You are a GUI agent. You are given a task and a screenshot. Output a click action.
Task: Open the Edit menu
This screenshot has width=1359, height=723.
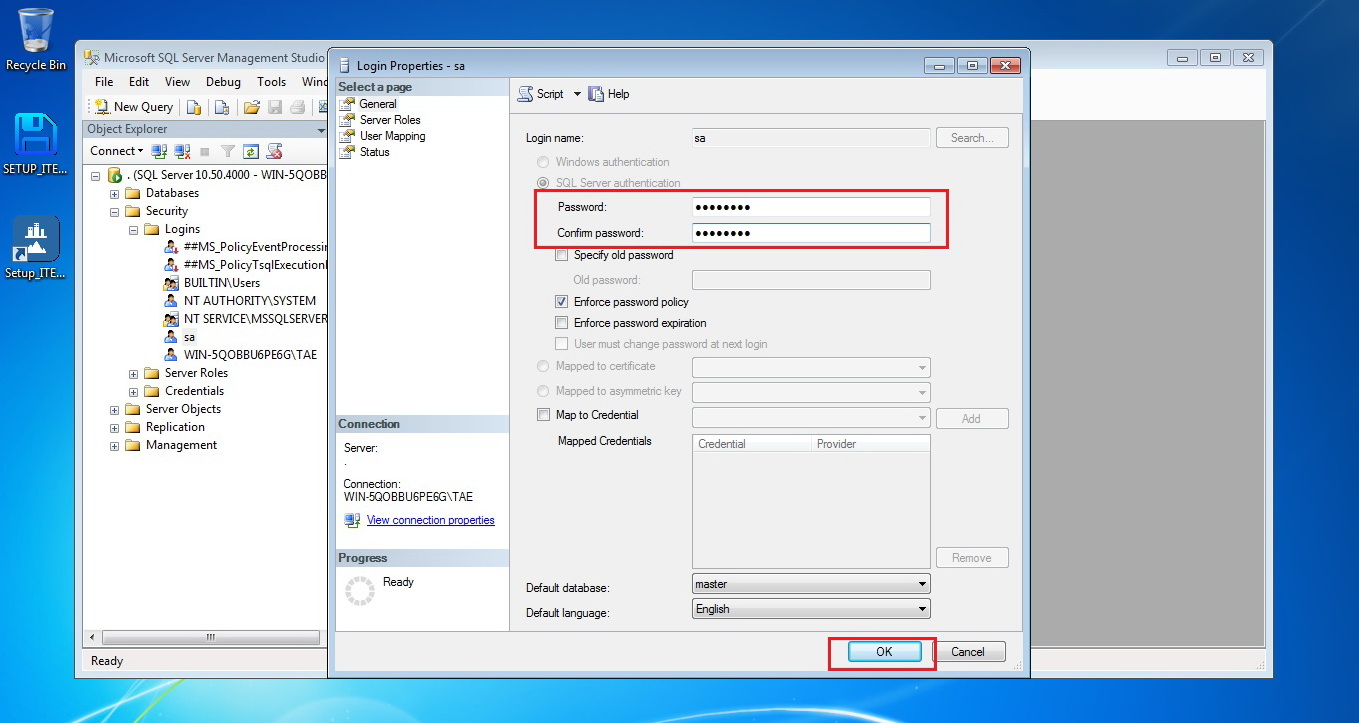tap(139, 82)
